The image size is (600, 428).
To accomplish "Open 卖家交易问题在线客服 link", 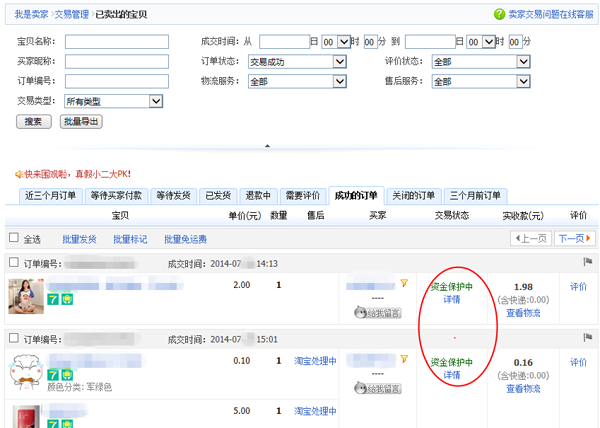I will point(551,15).
